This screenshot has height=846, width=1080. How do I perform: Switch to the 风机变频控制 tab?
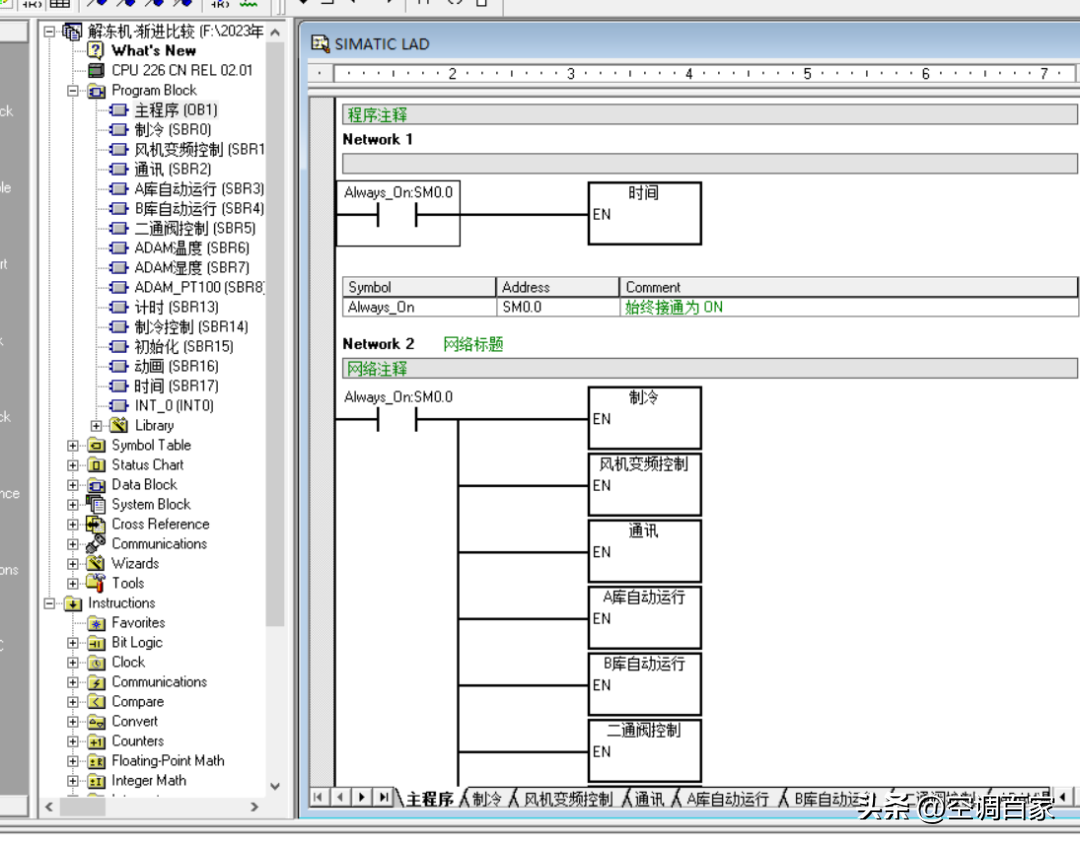pyautogui.click(x=567, y=799)
